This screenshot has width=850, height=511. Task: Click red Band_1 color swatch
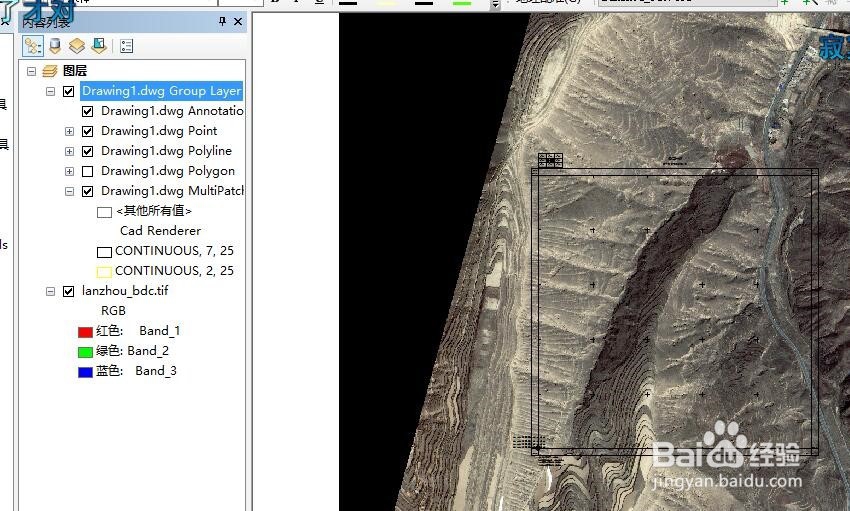coord(85,332)
